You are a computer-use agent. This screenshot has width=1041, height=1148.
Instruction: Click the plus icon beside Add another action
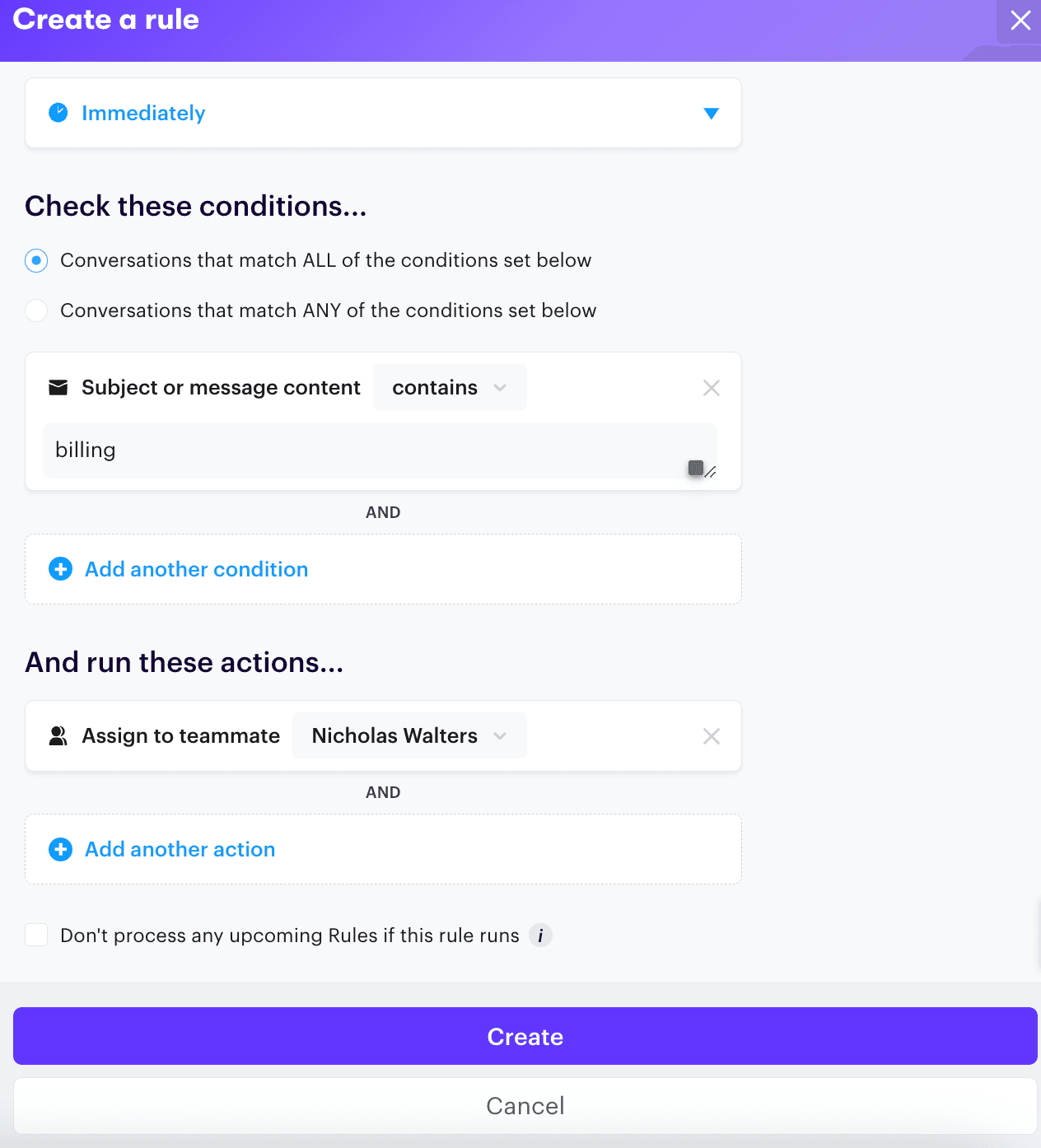60,849
